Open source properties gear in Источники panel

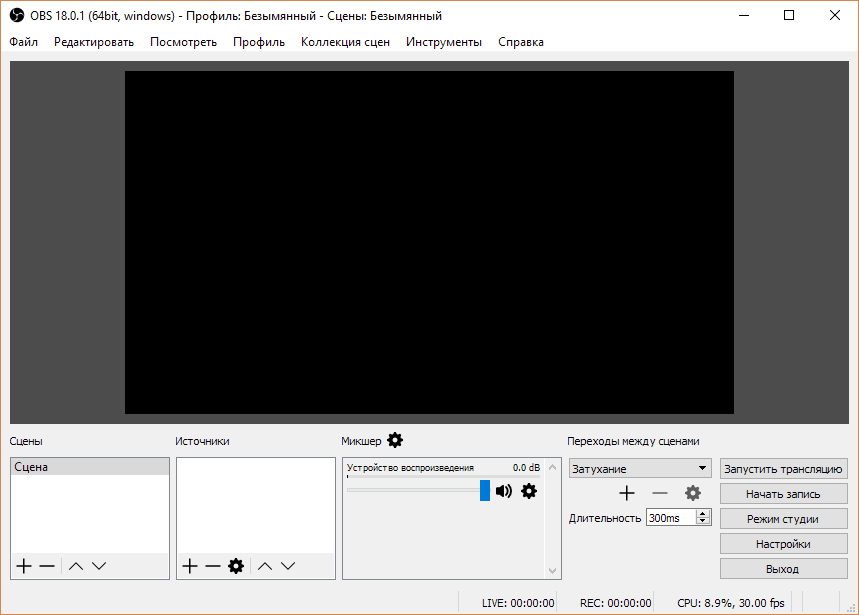(236, 566)
